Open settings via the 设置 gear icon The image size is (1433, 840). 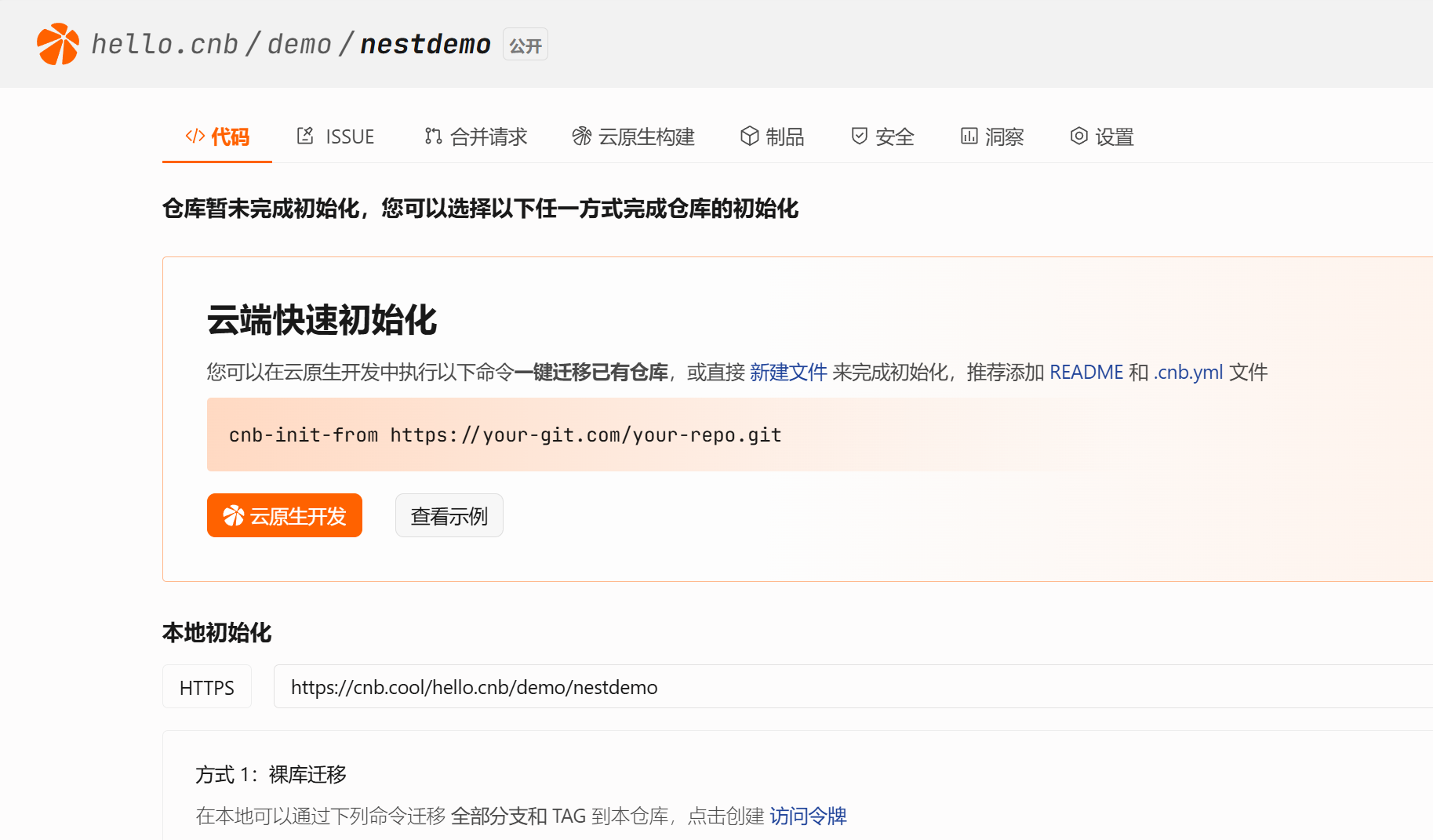[1078, 136]
